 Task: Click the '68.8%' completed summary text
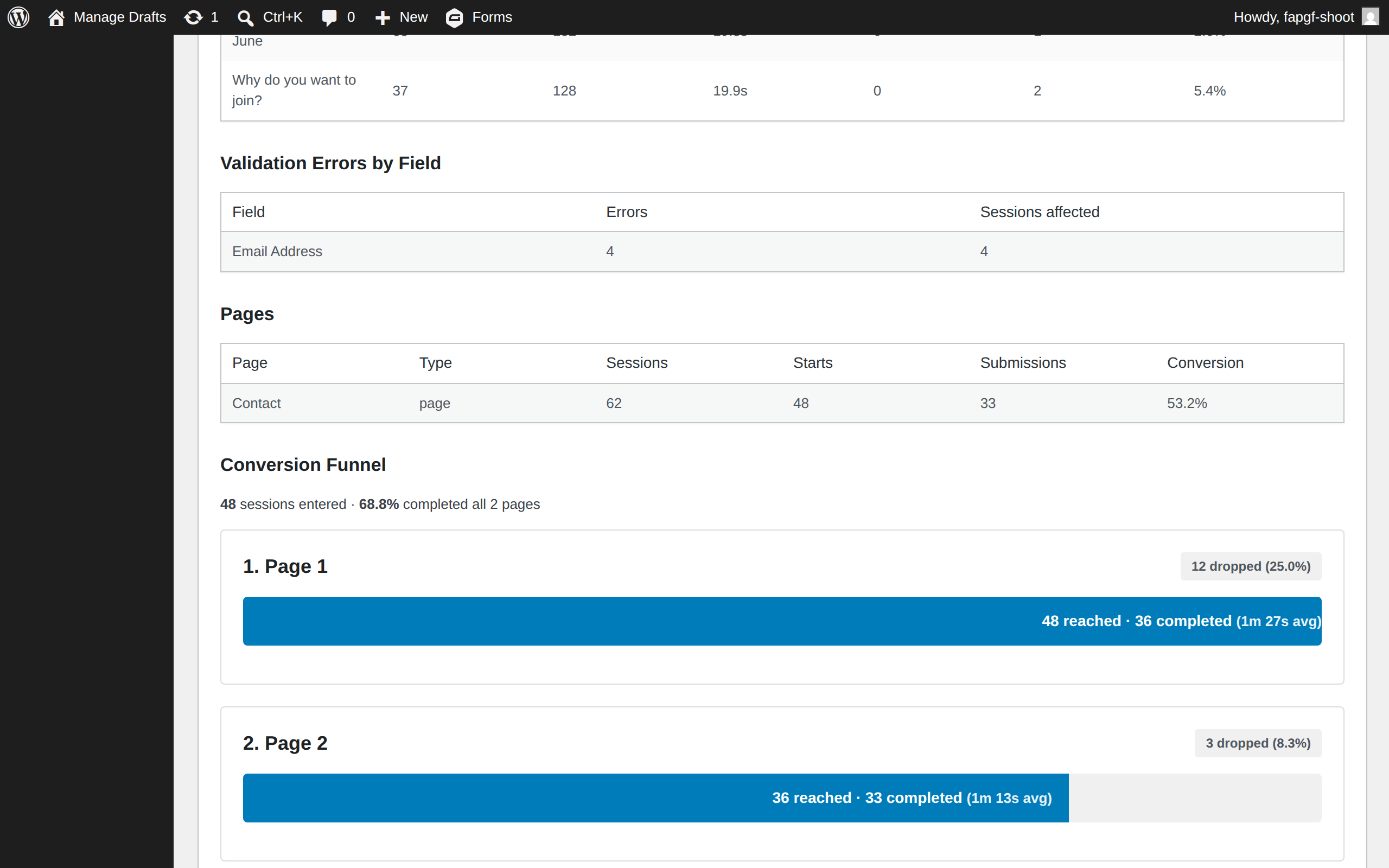coord(378,504)
